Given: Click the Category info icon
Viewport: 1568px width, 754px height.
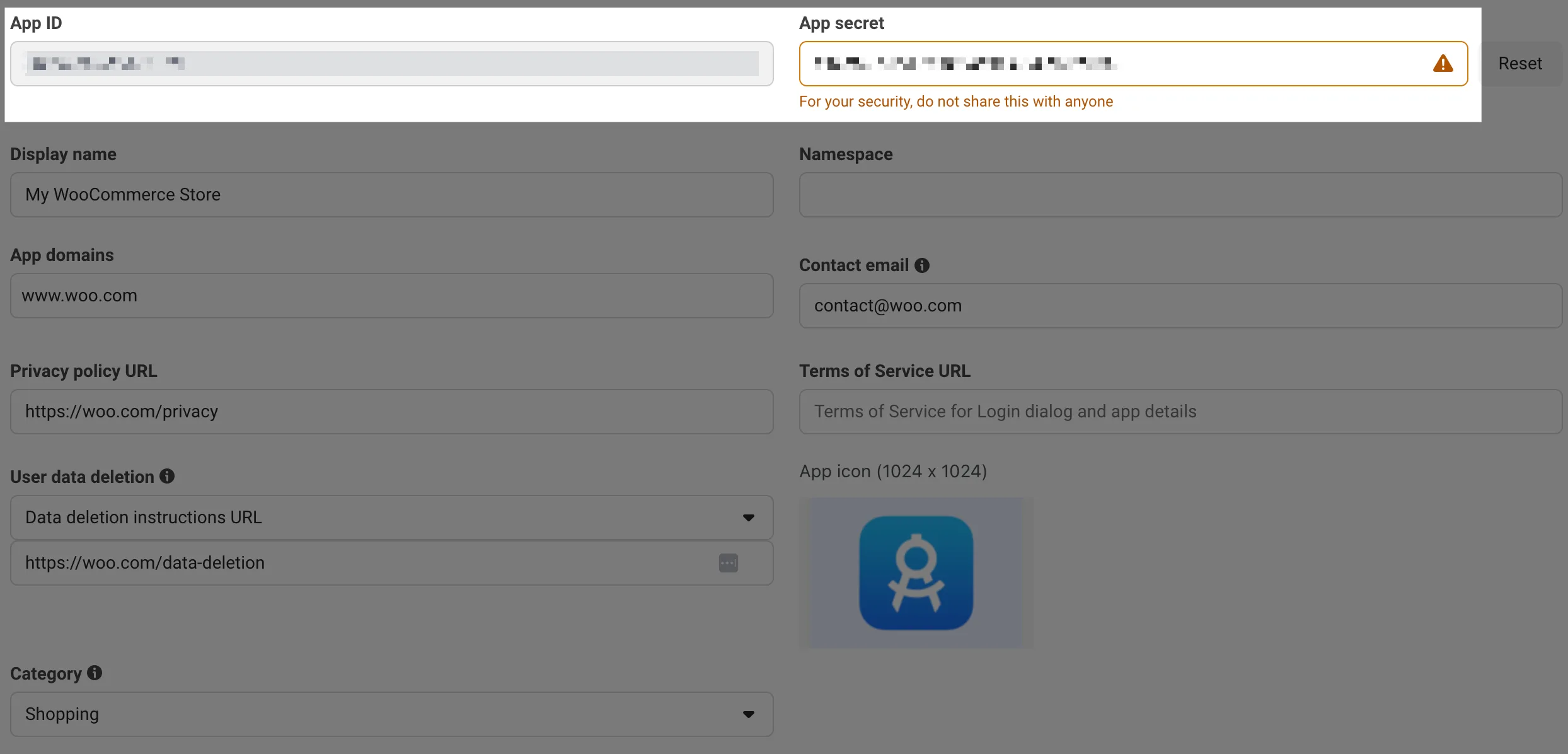Looking at the screenshot, I should (x=95, y=673).
